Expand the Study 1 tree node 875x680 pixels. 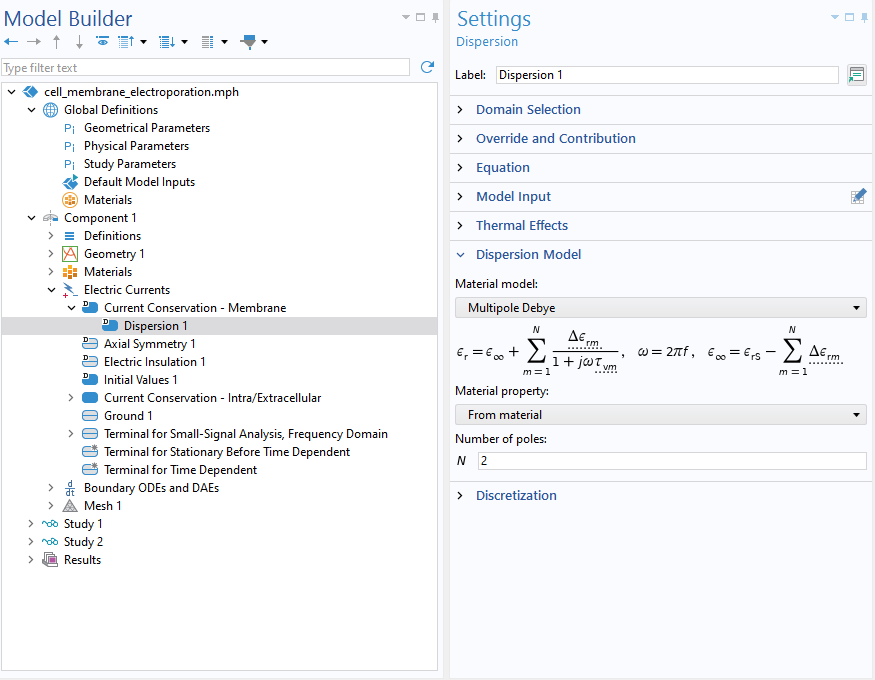point(32,524)
